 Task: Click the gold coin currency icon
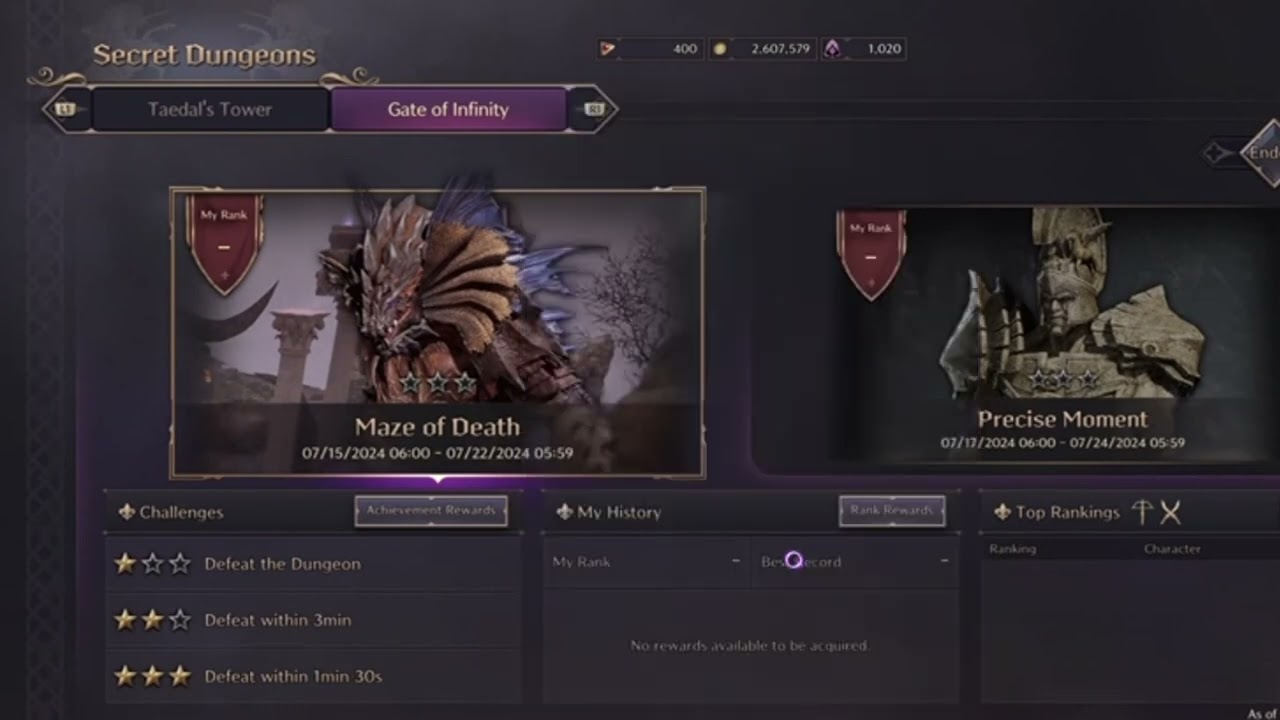(719, 48)
